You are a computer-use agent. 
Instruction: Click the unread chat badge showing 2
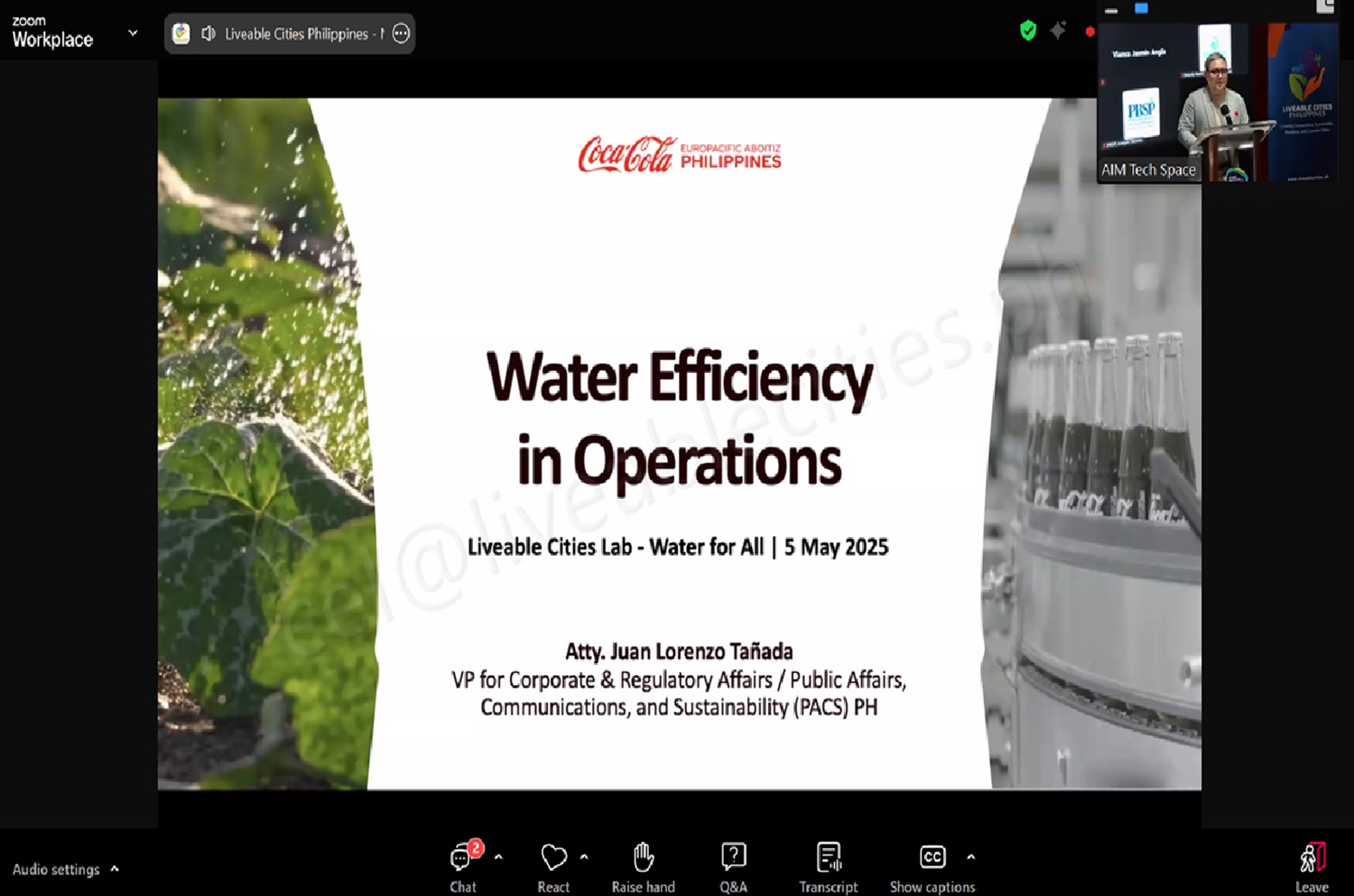point(476,848)
